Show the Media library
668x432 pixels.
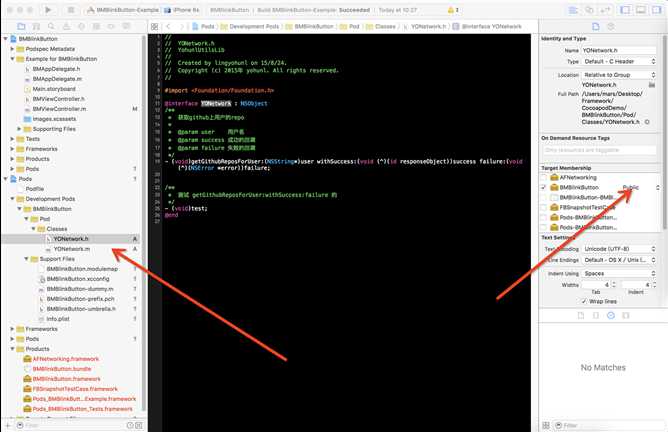point(625,316)
